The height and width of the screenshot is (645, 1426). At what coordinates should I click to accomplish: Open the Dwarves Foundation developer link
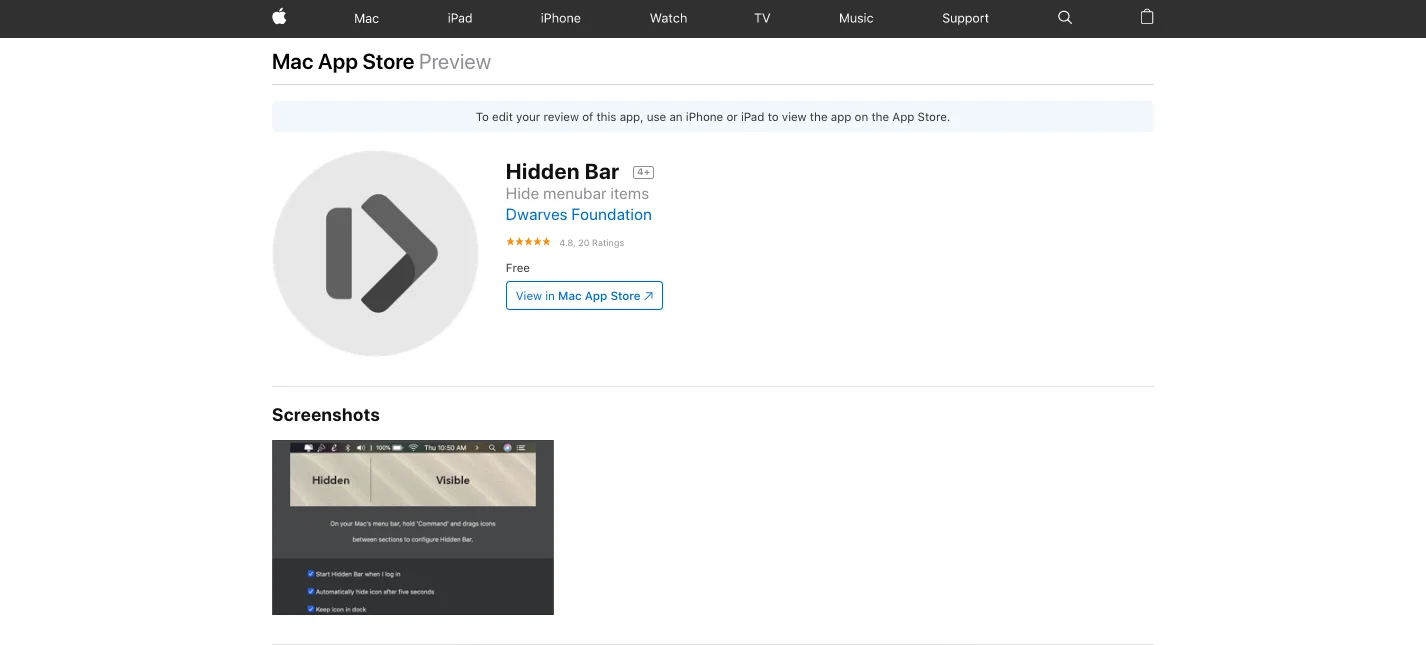579,215
